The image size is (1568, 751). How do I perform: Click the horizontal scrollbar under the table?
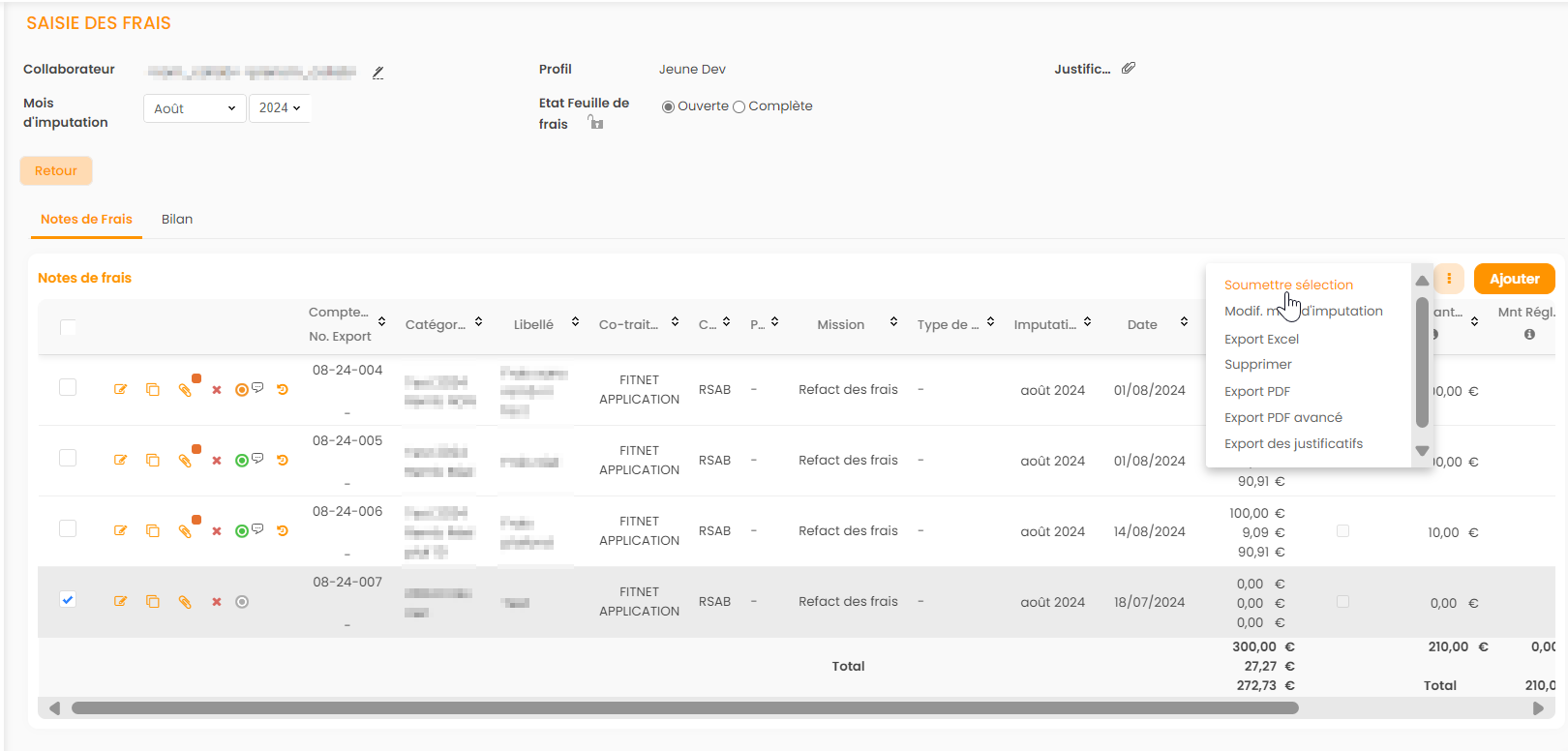pos(684,708)
